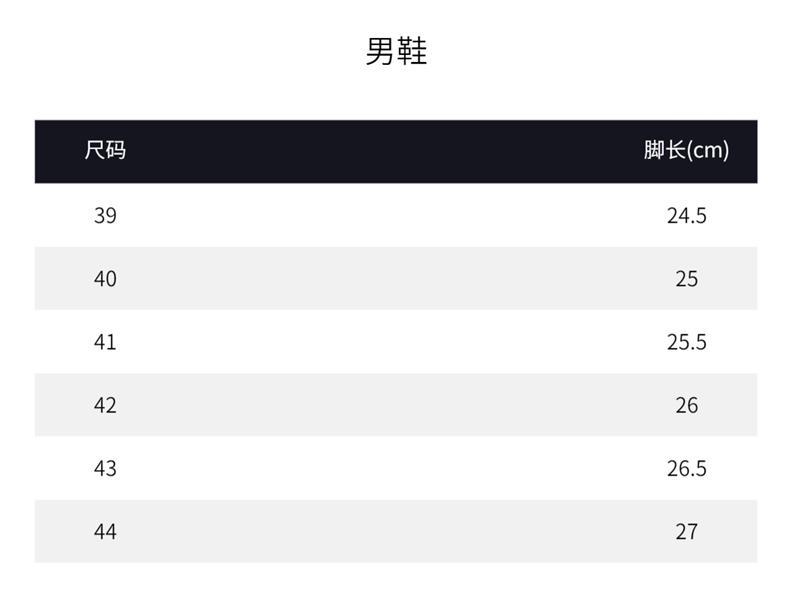Screen dimensions: 790x595
Task: Click the 27 foot length value
Action: pyautogui.click(x=686, y=531)
